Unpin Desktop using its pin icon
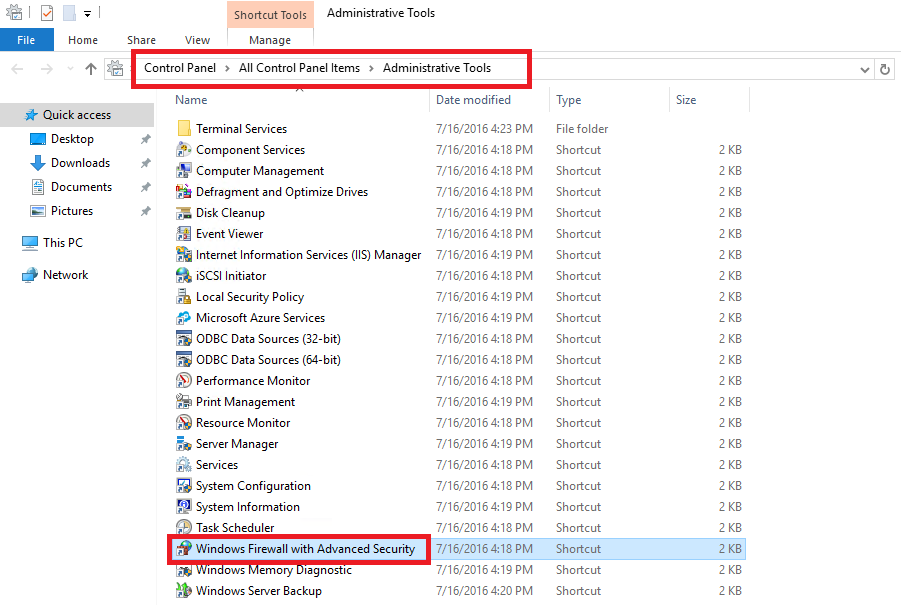This screenshot has height=605, width=901. (145, 139)
